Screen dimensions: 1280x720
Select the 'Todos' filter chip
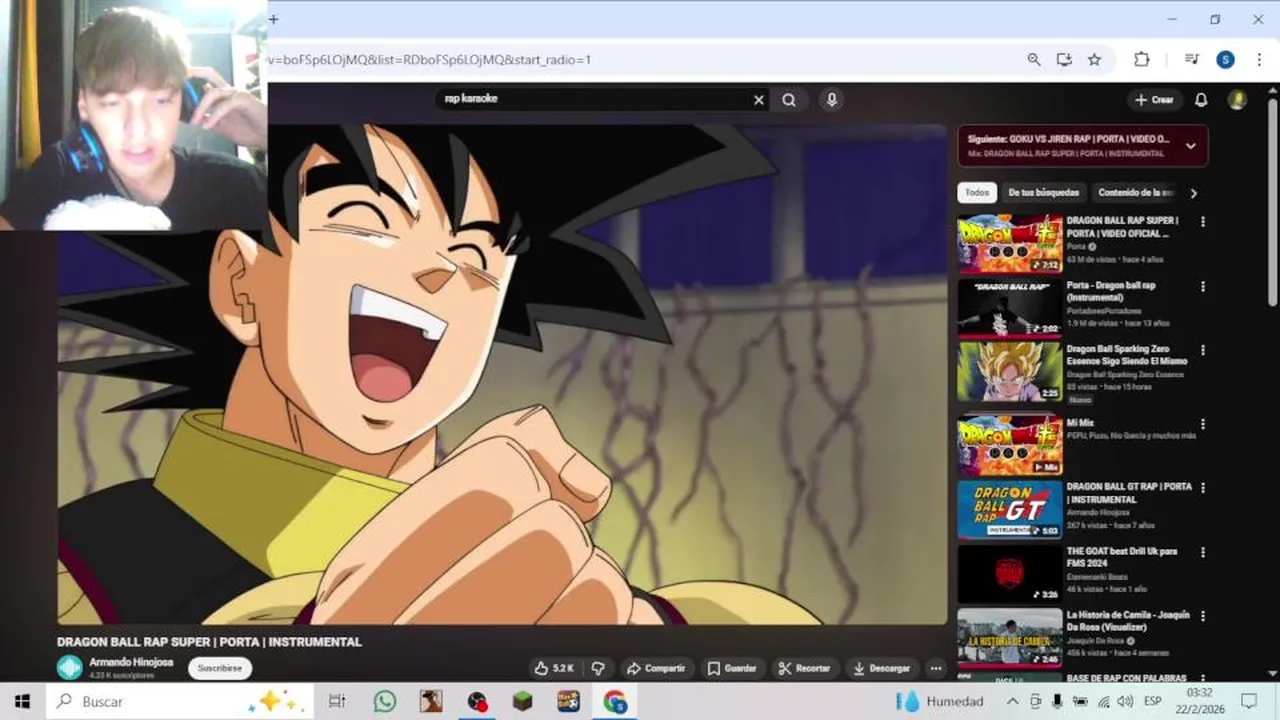click(977, 193)
